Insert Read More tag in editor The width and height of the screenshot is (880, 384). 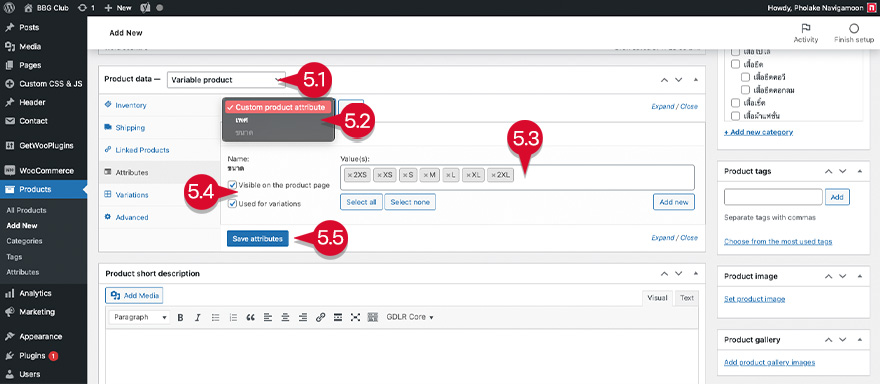[338, 317]
